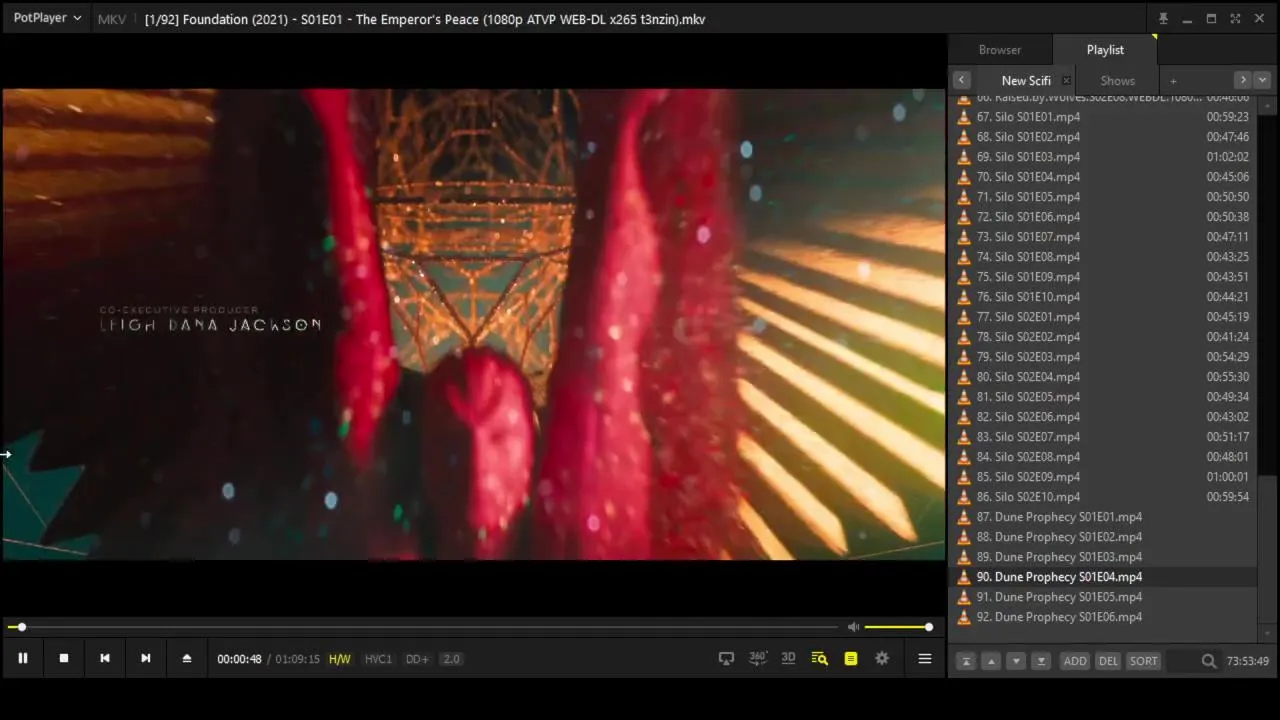This screenshot has width=1280, height=720.
Task: Click the volume slider handle
Action: click(x=929, y=627)
